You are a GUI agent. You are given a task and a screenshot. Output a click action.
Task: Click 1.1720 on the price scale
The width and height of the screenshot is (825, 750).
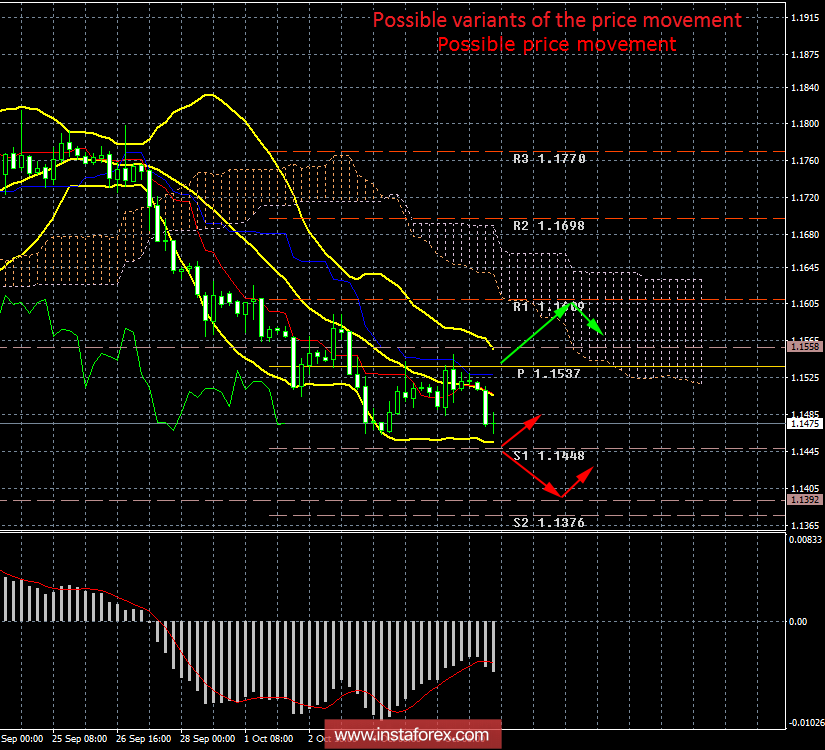805,198
